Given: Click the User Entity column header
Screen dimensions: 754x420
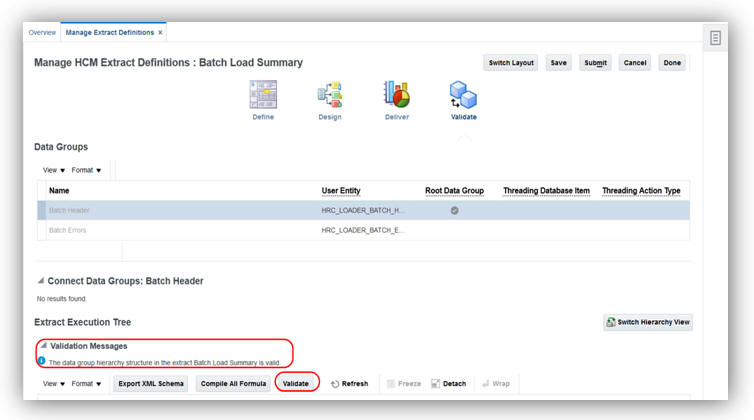Looking at the screenshot, I should [x=341, y=191].
